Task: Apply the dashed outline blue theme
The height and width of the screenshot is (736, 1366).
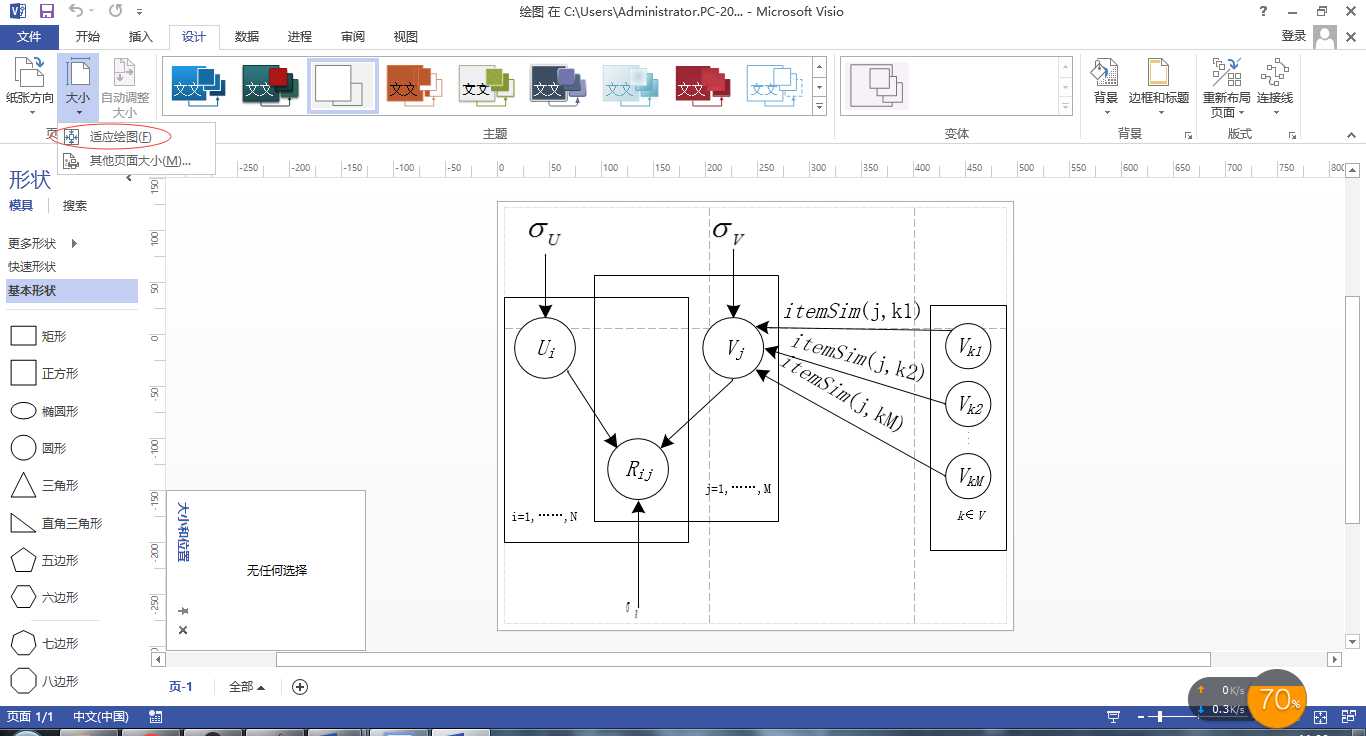Action: (x=775, y=86)
